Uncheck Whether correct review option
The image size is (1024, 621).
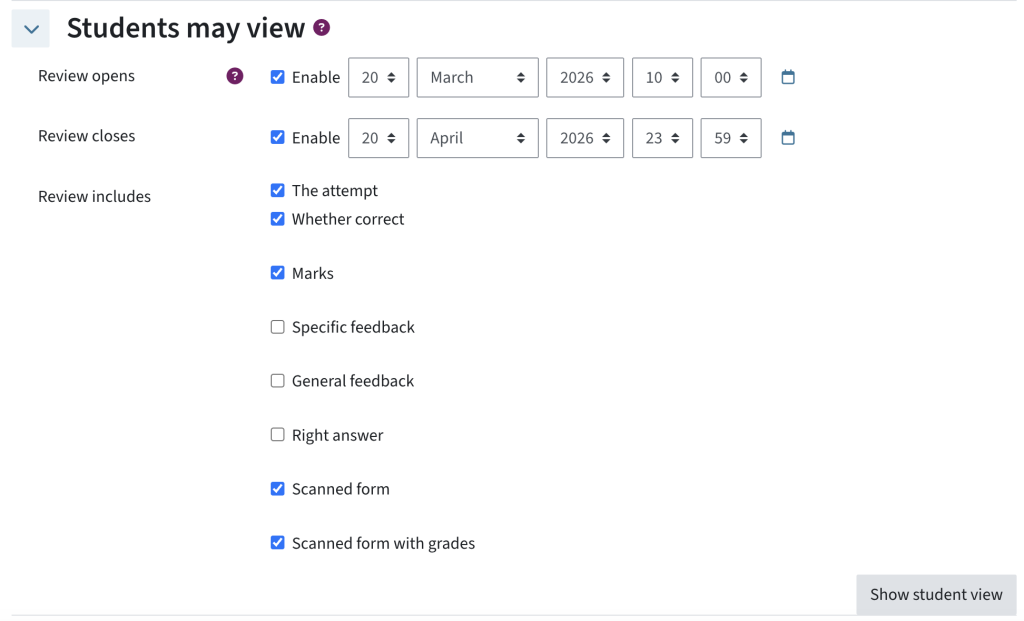[277, 218]
